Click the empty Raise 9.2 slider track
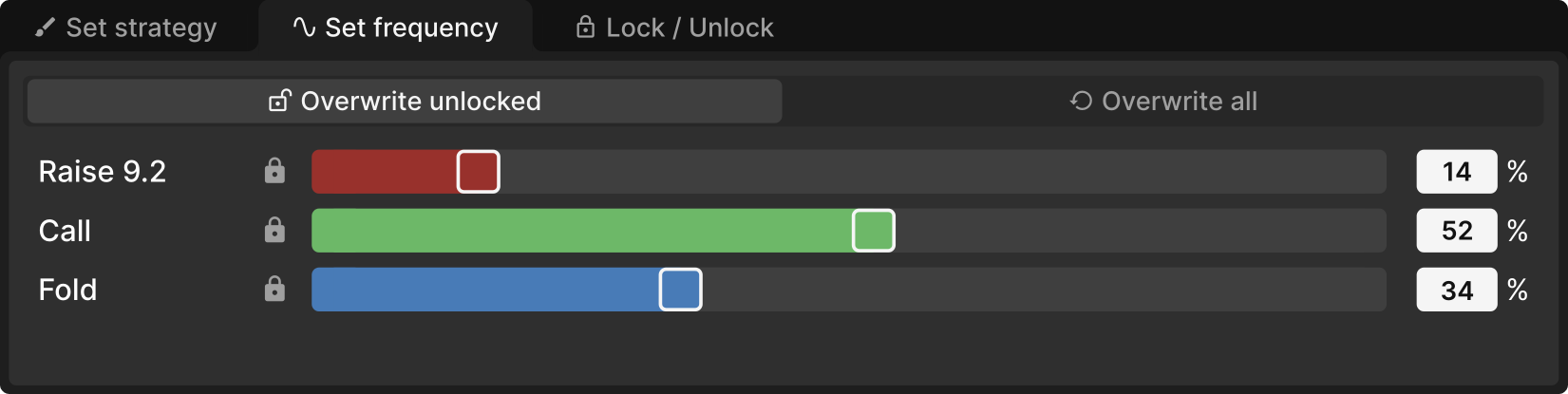 click(x=940, y=172)
